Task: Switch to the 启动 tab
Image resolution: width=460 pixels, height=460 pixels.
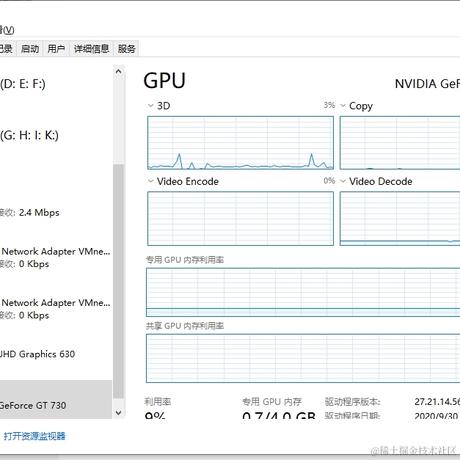Action: click(x=30, y=49)
